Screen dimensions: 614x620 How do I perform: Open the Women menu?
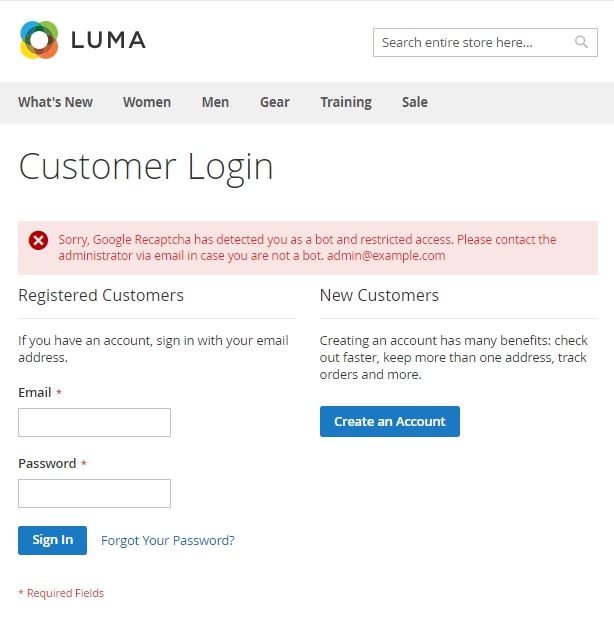point(147,102)
